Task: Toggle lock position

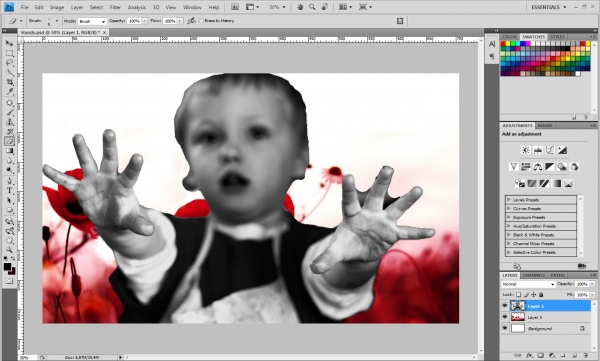Action: click(x=533, y=295)
